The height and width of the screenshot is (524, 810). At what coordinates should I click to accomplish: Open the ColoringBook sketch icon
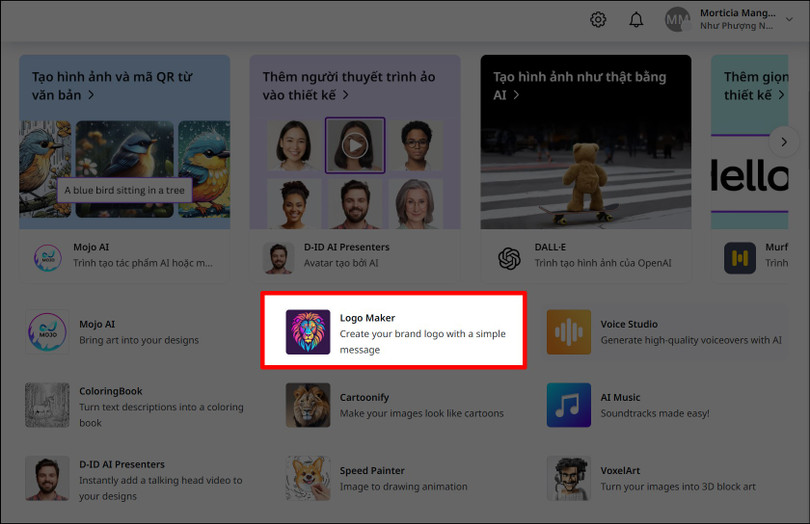coord(47,405)
